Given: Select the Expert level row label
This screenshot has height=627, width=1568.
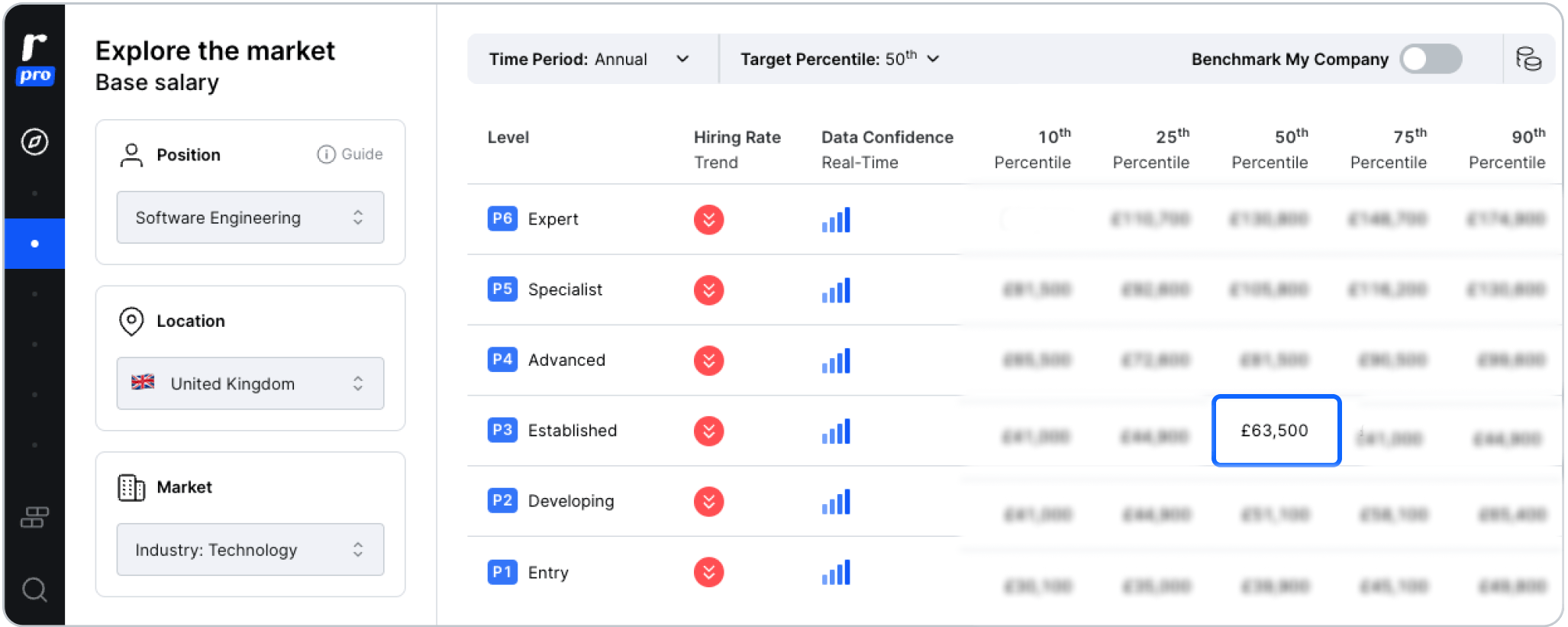Looking at the screenshot, I should [x=553, y=219].
